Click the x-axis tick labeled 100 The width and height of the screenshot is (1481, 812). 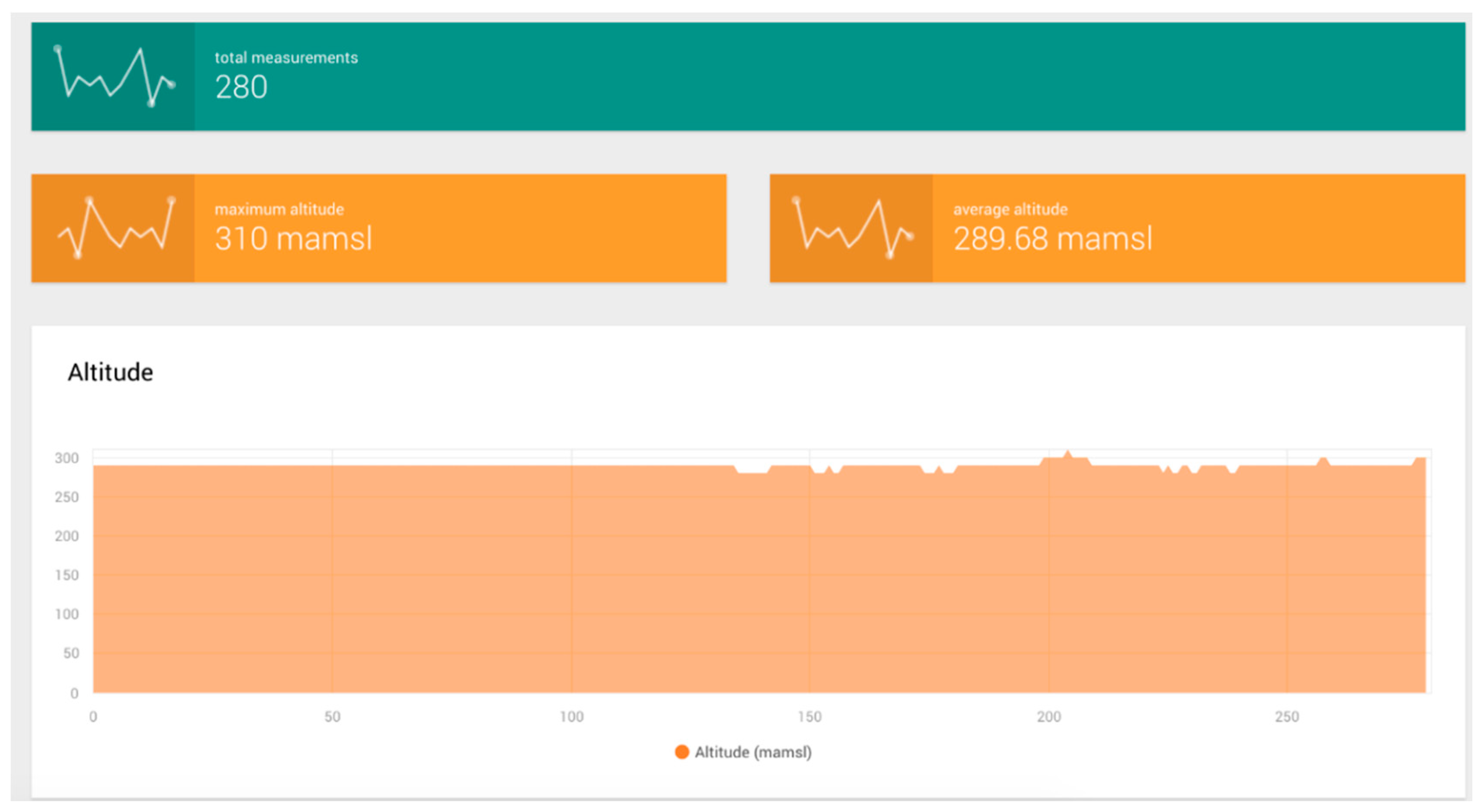click(x=571, y=716)
